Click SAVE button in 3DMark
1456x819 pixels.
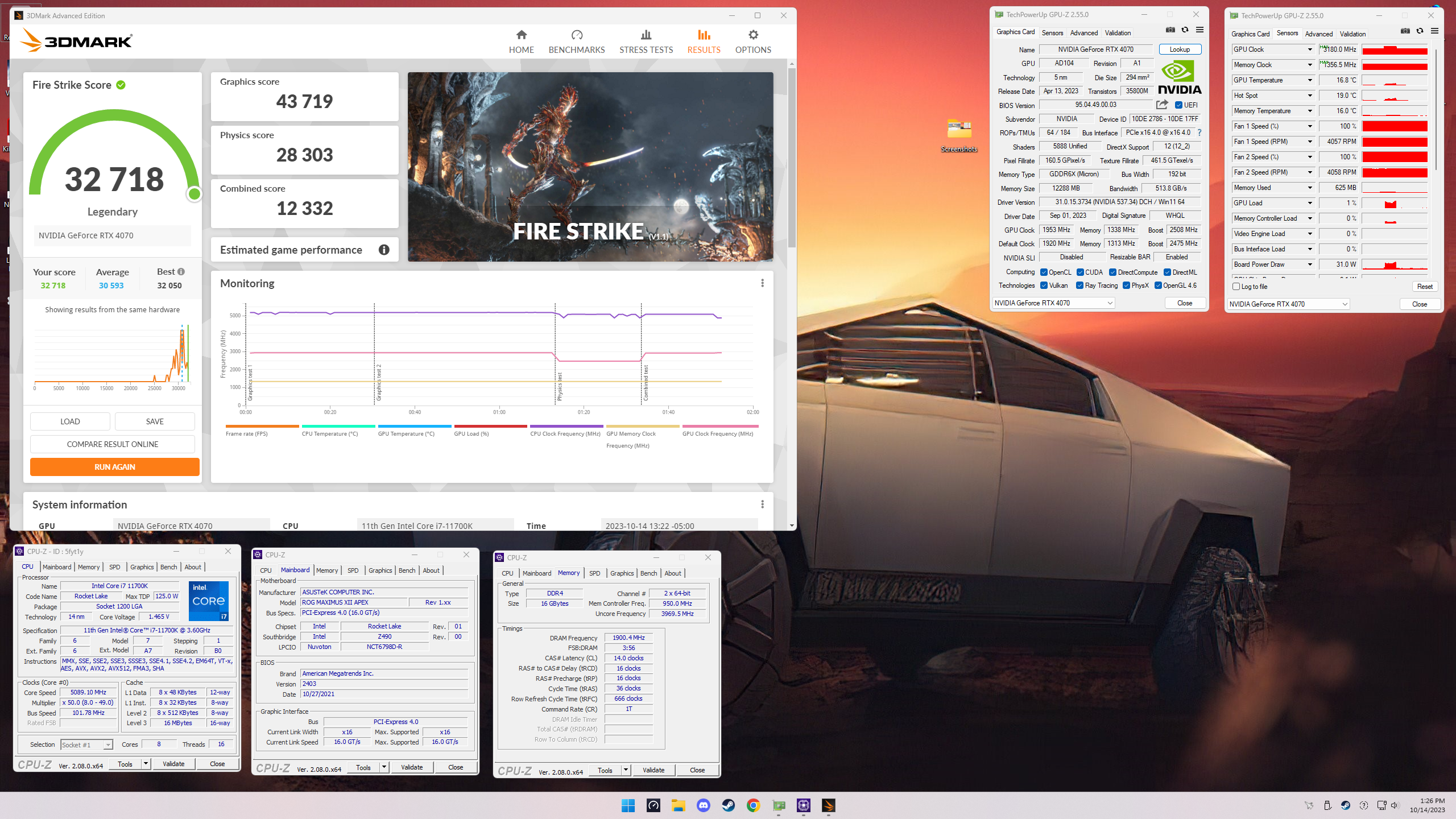click(x=155, y=421)
